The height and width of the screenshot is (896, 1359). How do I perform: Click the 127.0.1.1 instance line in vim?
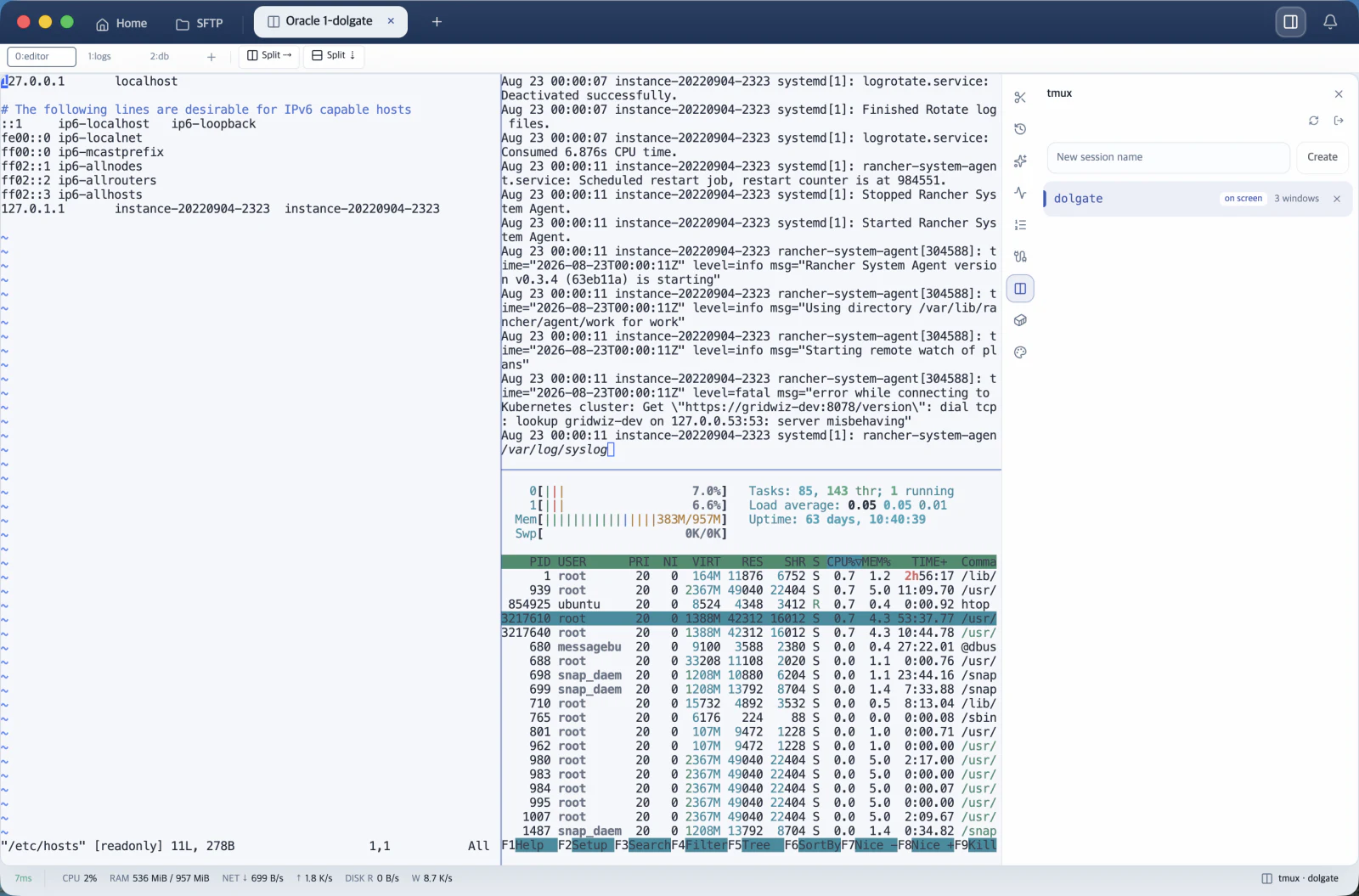click(221, 209)
